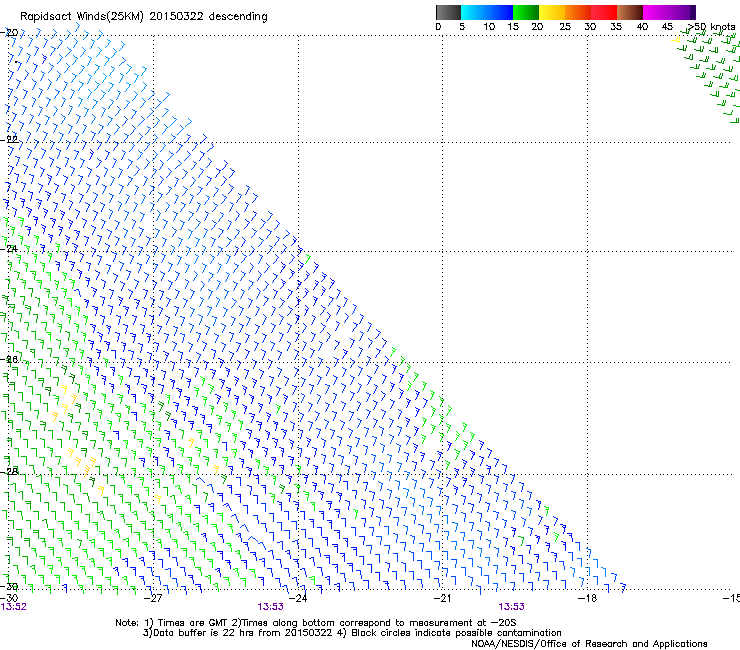Select the yellow 20-25 knots color bar segment
This screenshot has height=650, width=740.
tap(552, 12)
